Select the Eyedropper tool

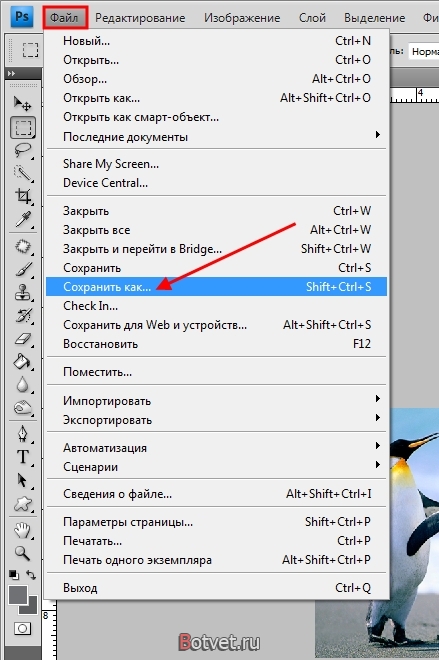[22, 219]
